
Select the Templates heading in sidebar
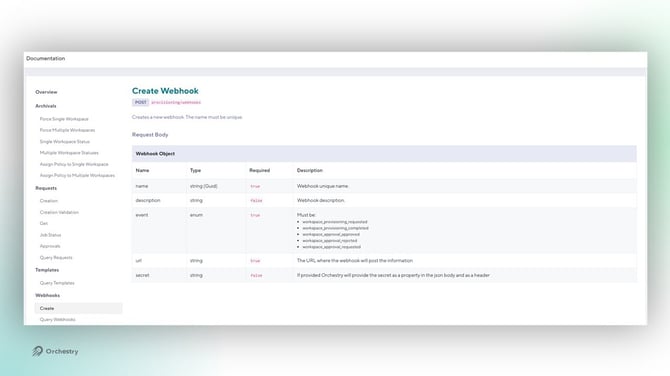(47, 270)
